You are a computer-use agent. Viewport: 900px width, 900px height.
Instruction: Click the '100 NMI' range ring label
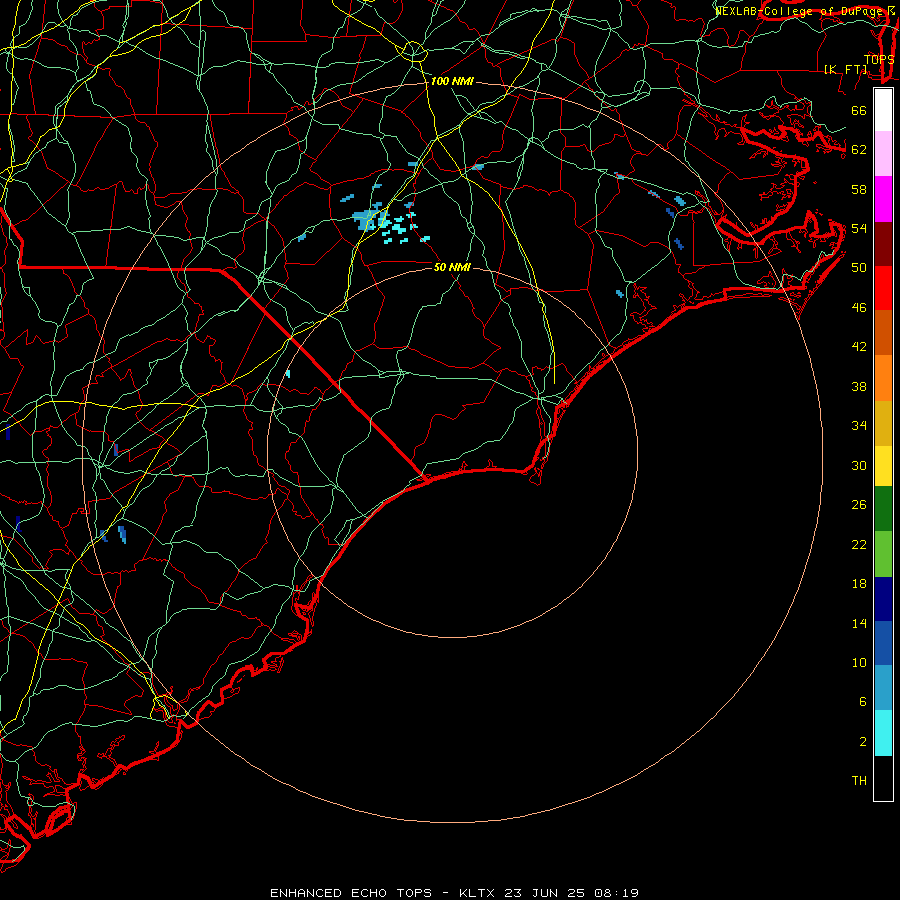point(452,82)
